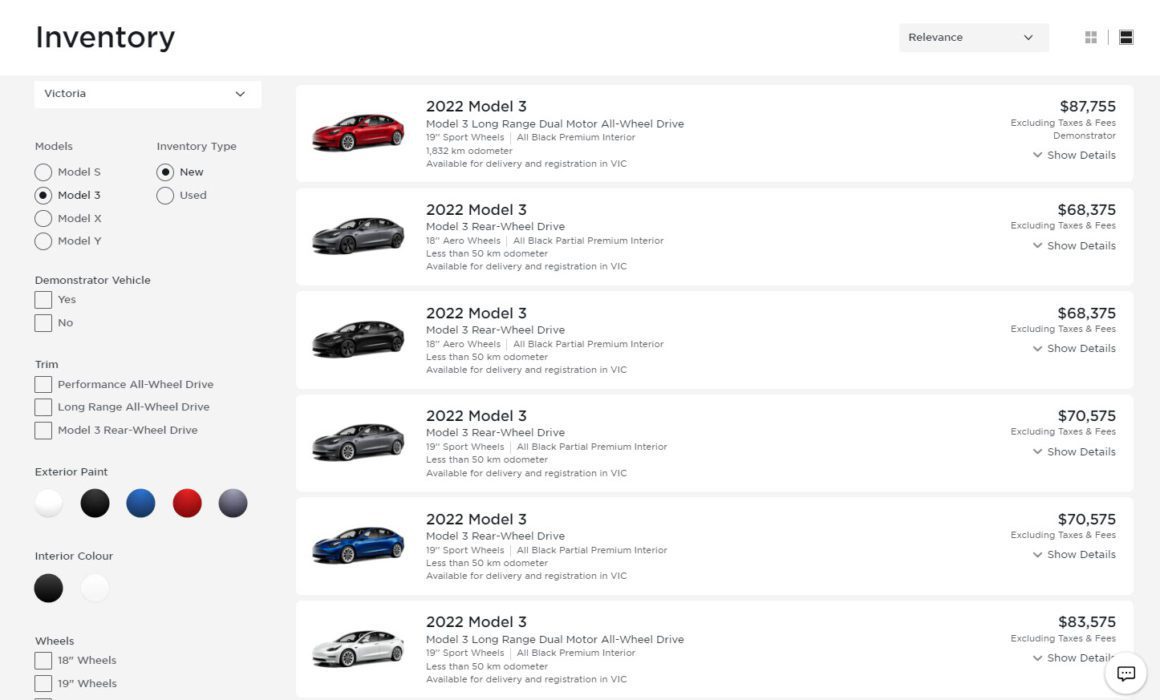Click the blue Model 3 car image
The width and height of the screenshot is (1160, 700).
point(358,545)
